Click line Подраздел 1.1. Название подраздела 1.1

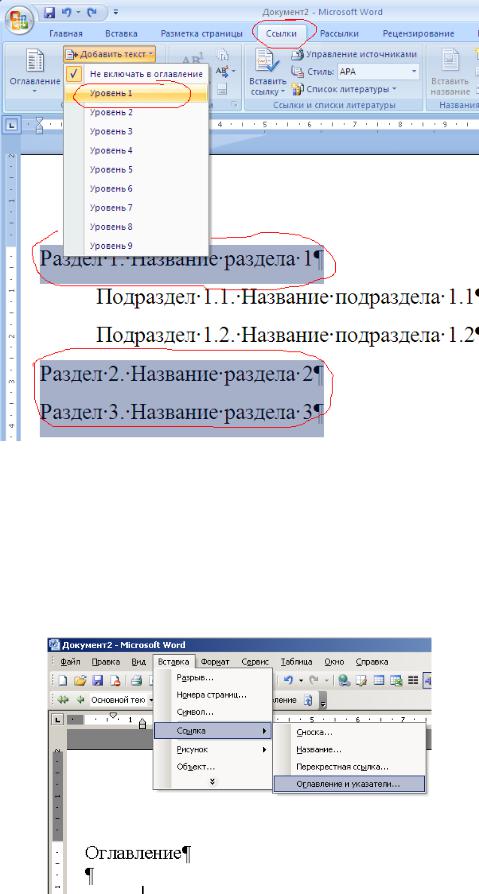pyautogui.click(x=286, y=298)
